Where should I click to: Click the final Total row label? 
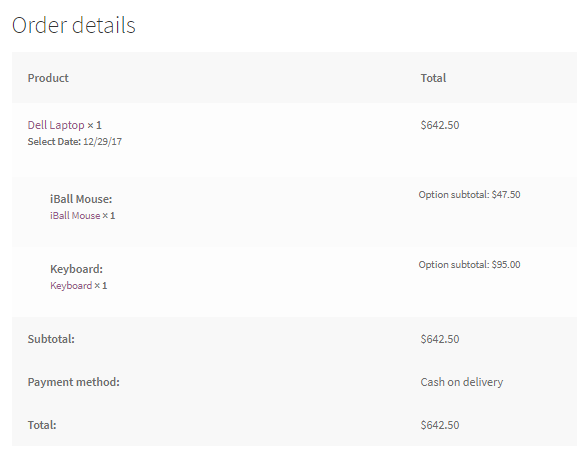pos(42,425)
